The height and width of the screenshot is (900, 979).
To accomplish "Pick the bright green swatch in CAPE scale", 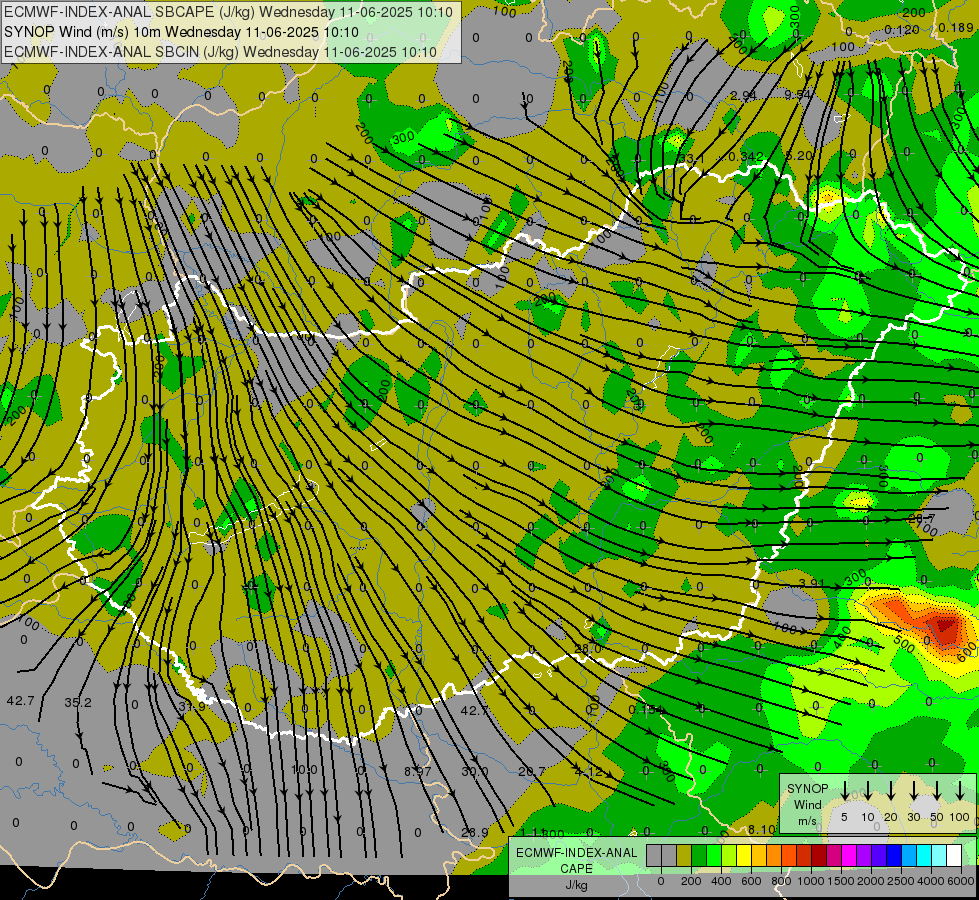I will pos(714,855).
